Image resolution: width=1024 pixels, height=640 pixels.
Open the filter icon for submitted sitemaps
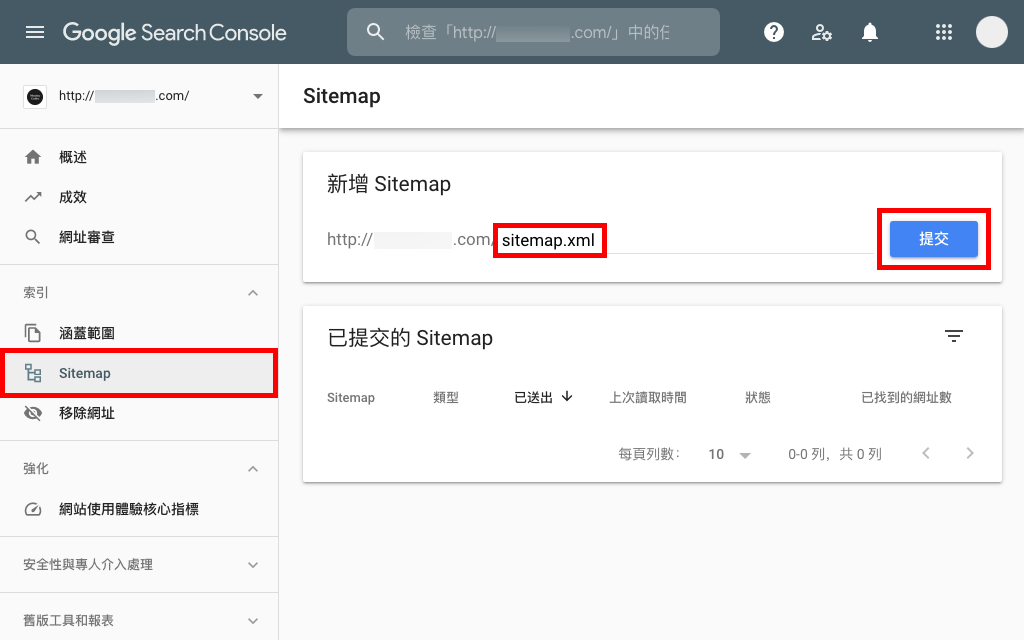(x=953, y=336)
